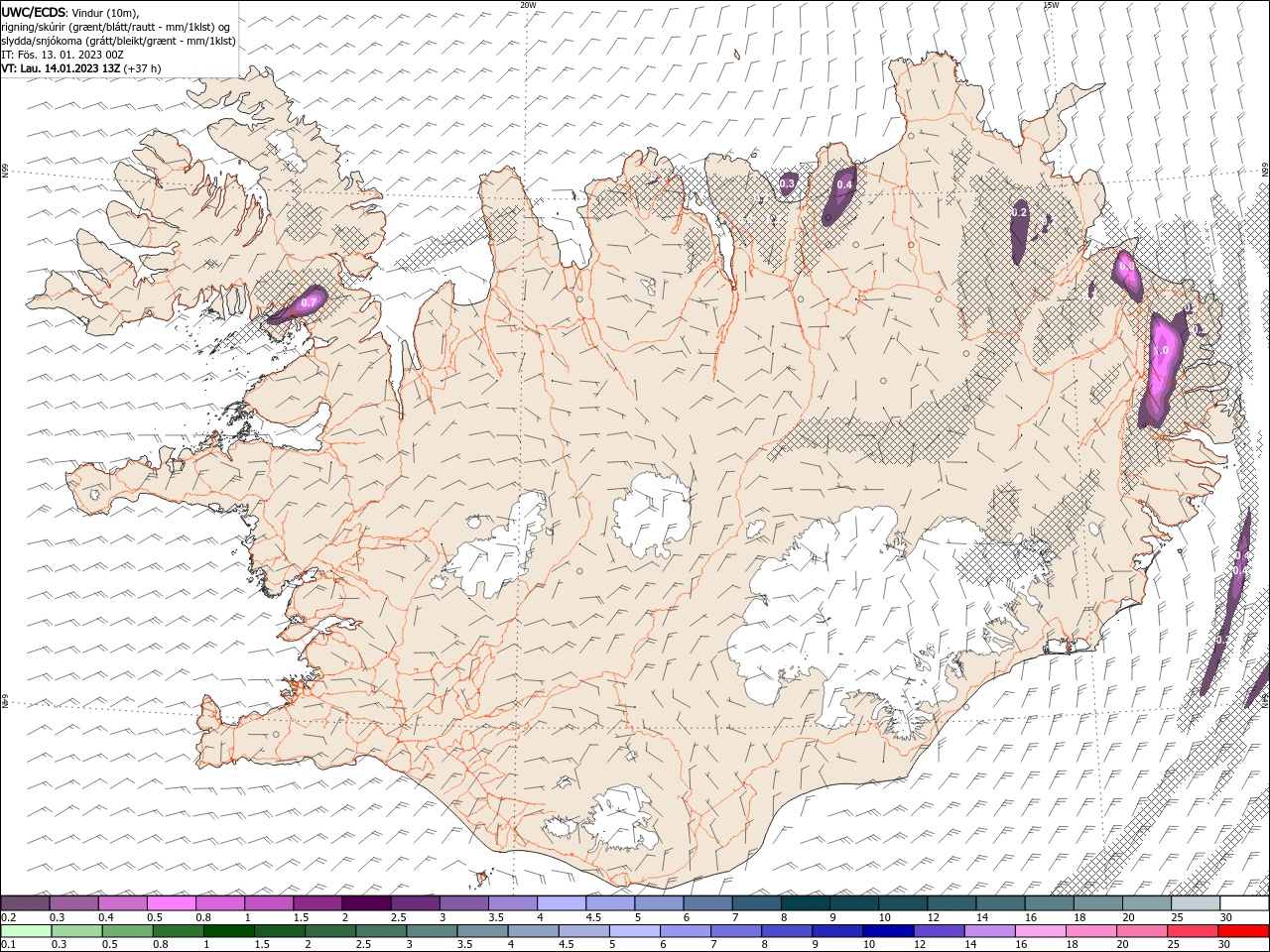The image size is (1270, 952).
Task: Click the 1.0 precipitation label in the east
Action: click(1161, 350)
